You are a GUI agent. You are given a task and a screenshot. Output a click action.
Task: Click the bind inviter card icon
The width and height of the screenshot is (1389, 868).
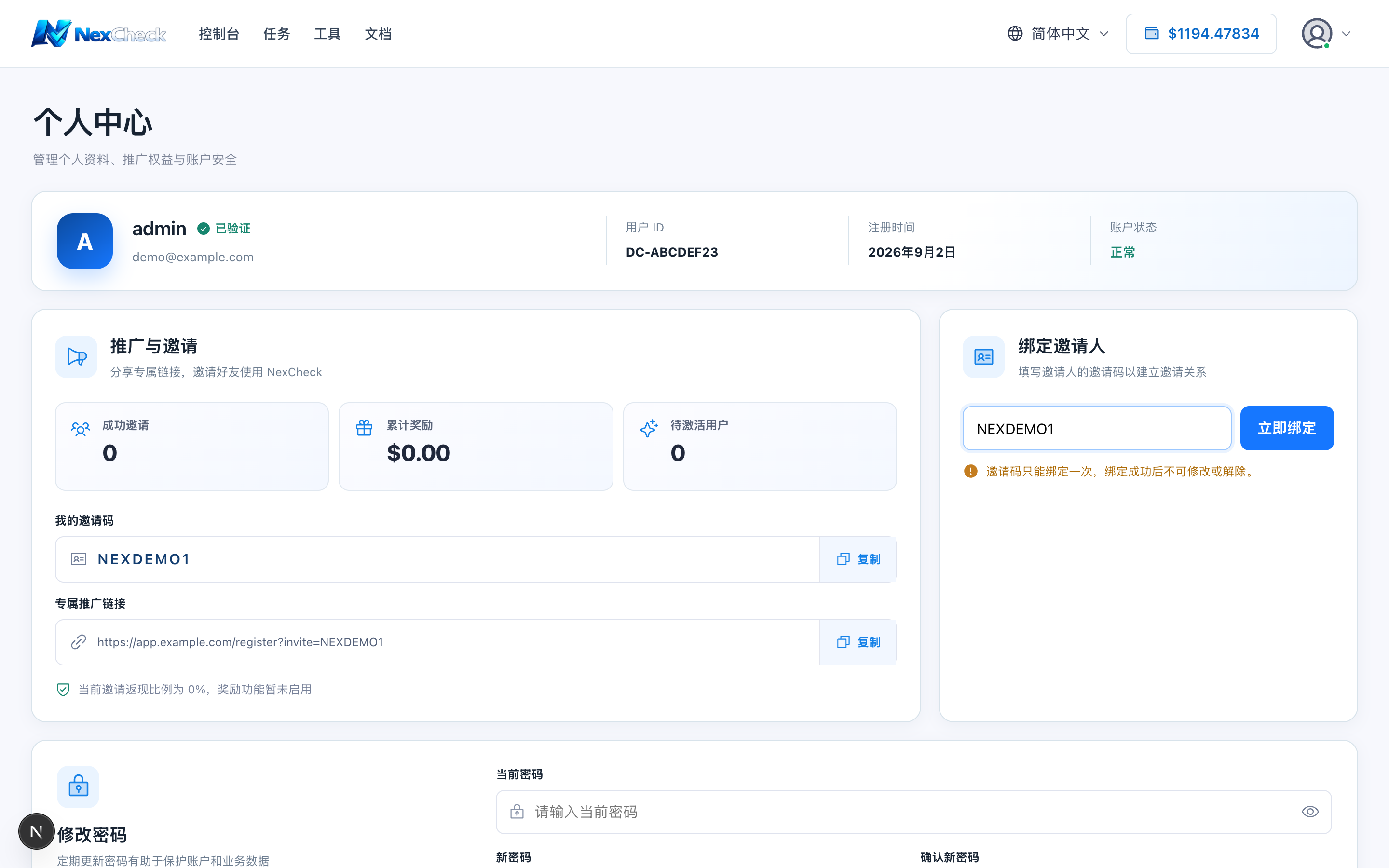point(984,356)
